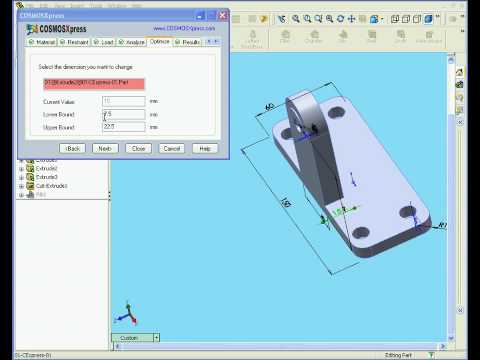Expand the Cut-Extrude1 tree node

pos(21,186)
